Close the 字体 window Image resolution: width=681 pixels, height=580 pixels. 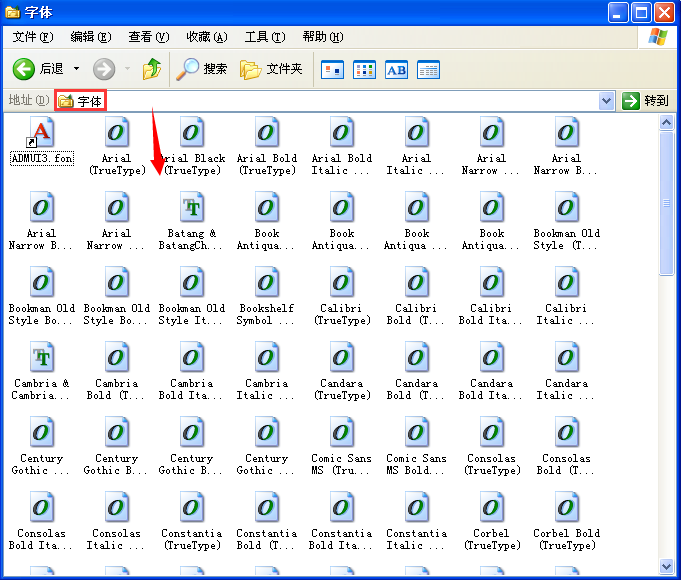coord(665,13)
